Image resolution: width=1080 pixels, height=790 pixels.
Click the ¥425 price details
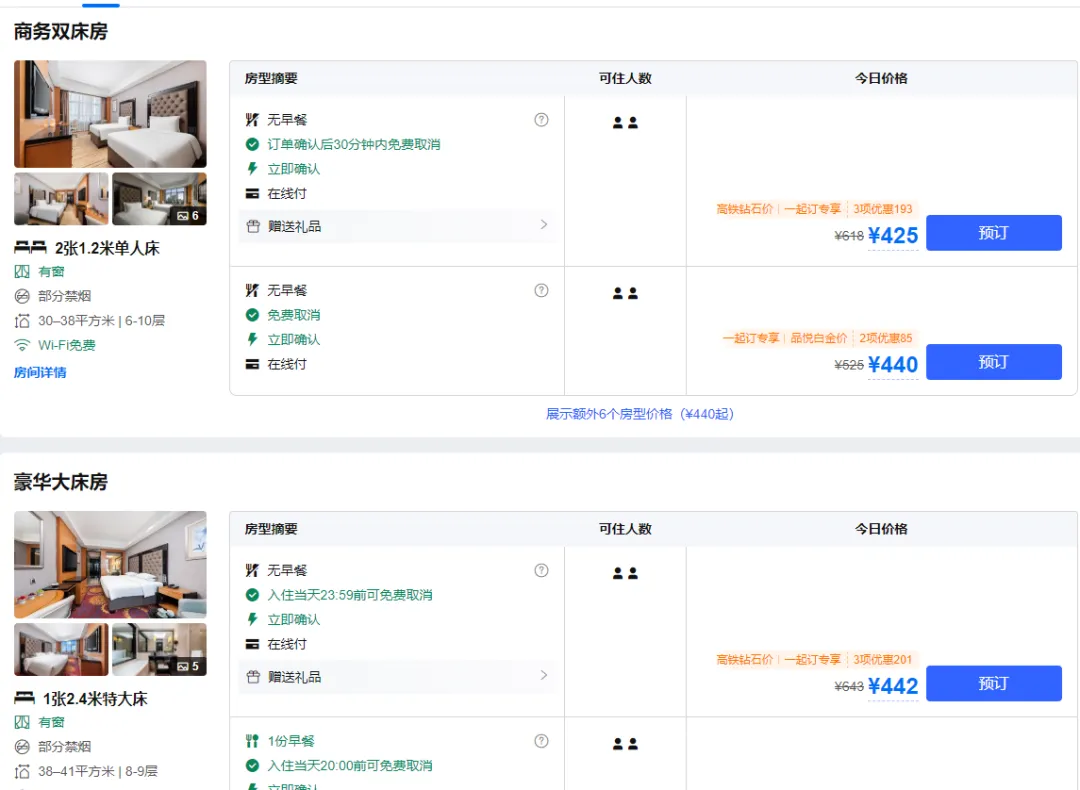point(892,236)
